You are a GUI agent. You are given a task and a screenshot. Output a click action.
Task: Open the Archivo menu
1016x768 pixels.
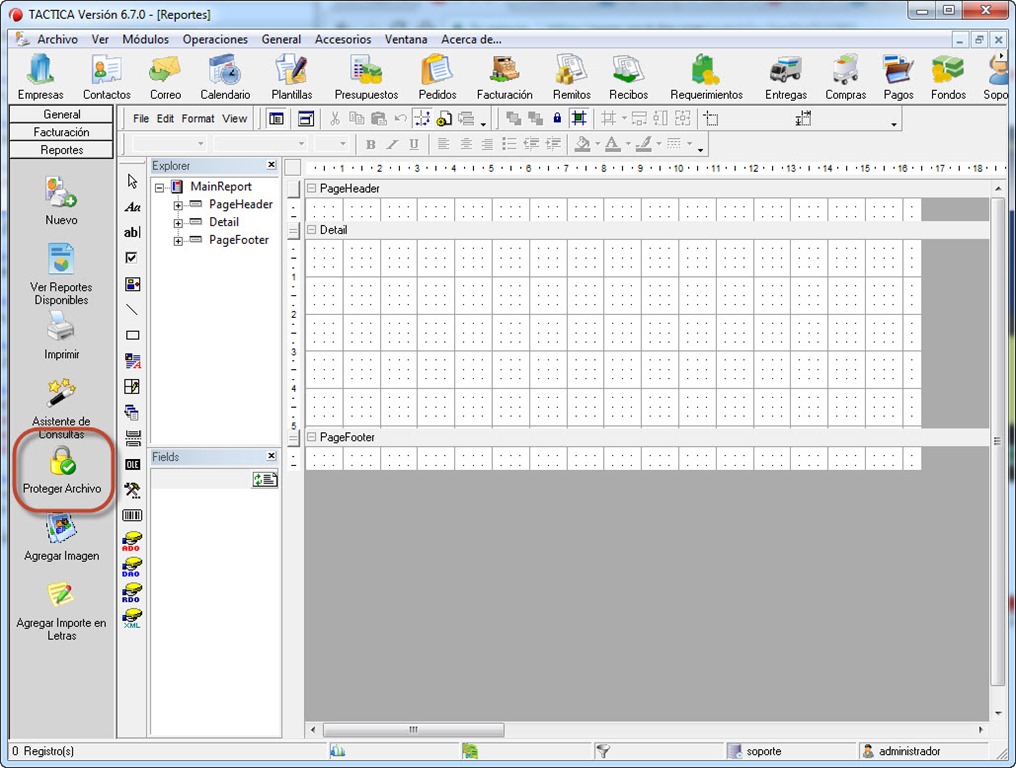tap(57, 40)
